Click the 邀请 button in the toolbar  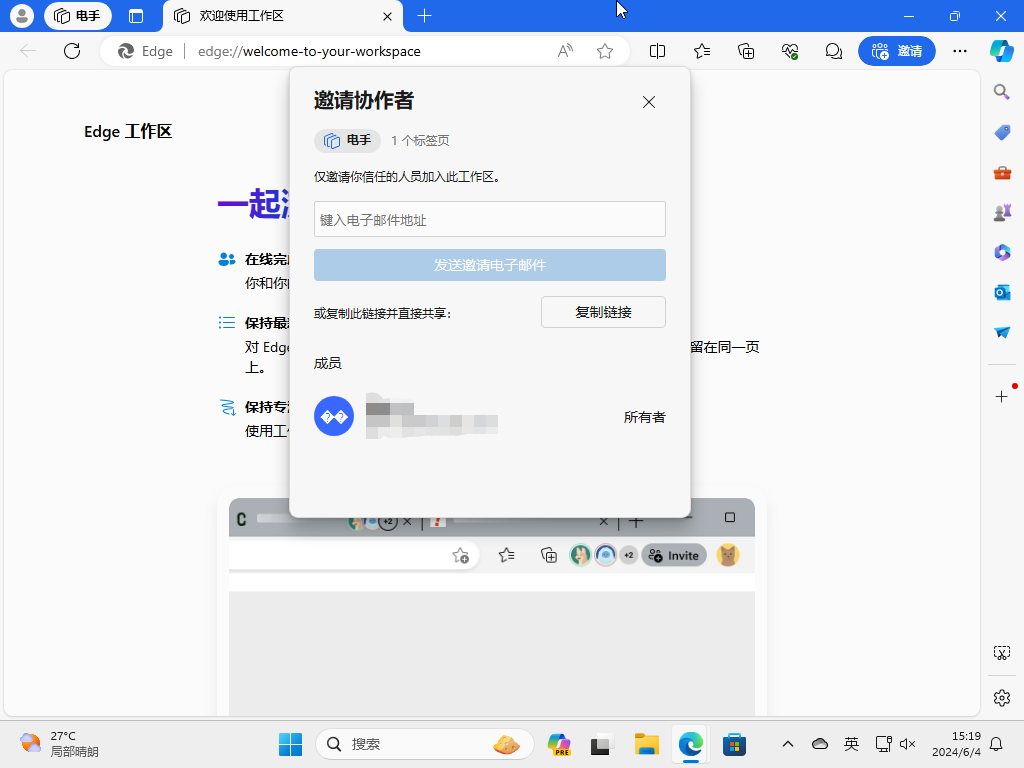click(897, 51)
